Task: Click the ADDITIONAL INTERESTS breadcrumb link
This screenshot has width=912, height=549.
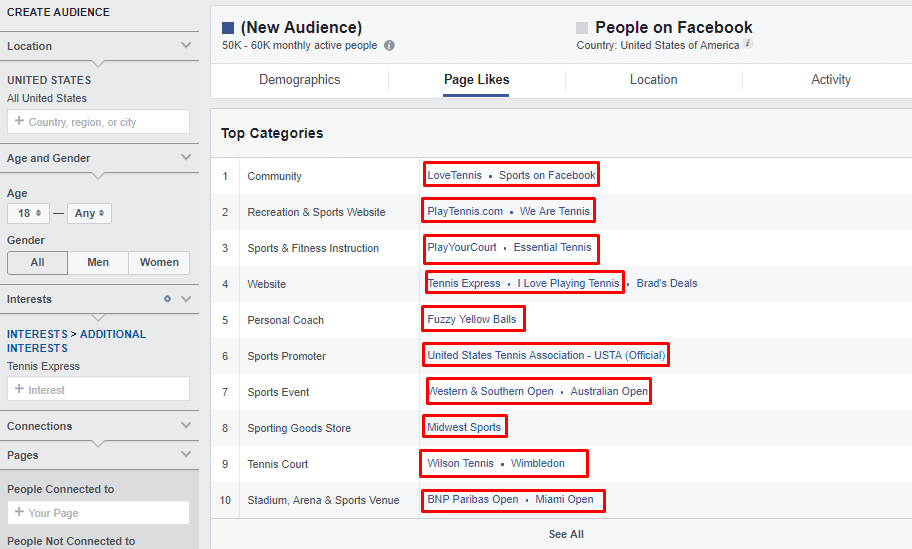Action: [76, 341]
